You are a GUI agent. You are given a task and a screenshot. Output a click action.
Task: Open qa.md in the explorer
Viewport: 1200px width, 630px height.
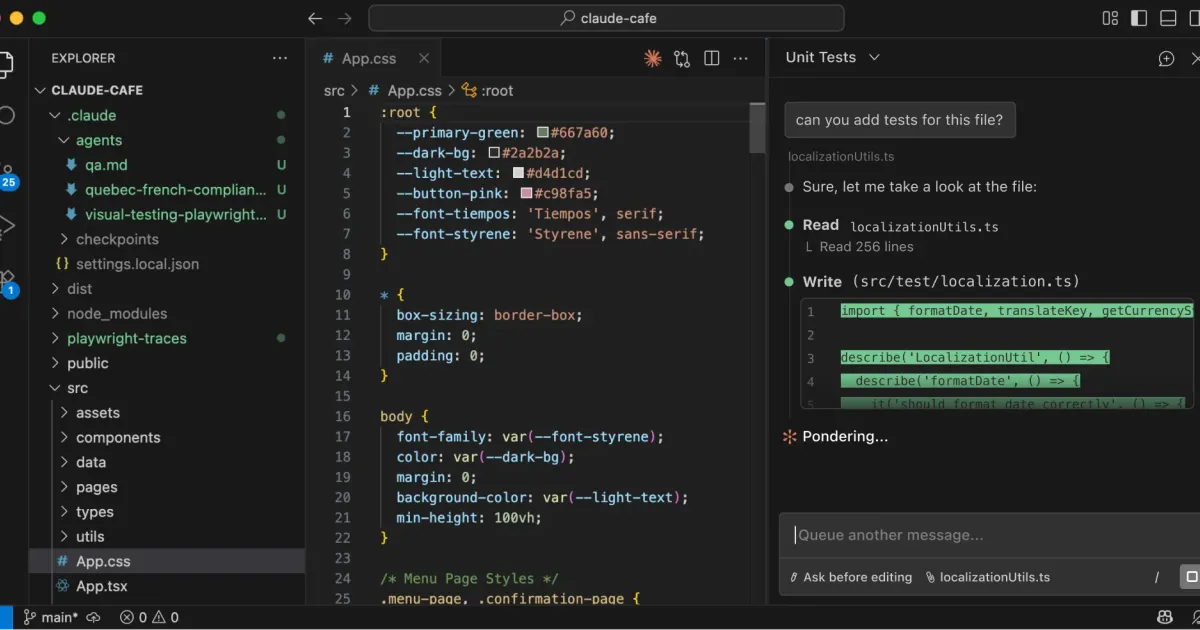tap(167, 165)
